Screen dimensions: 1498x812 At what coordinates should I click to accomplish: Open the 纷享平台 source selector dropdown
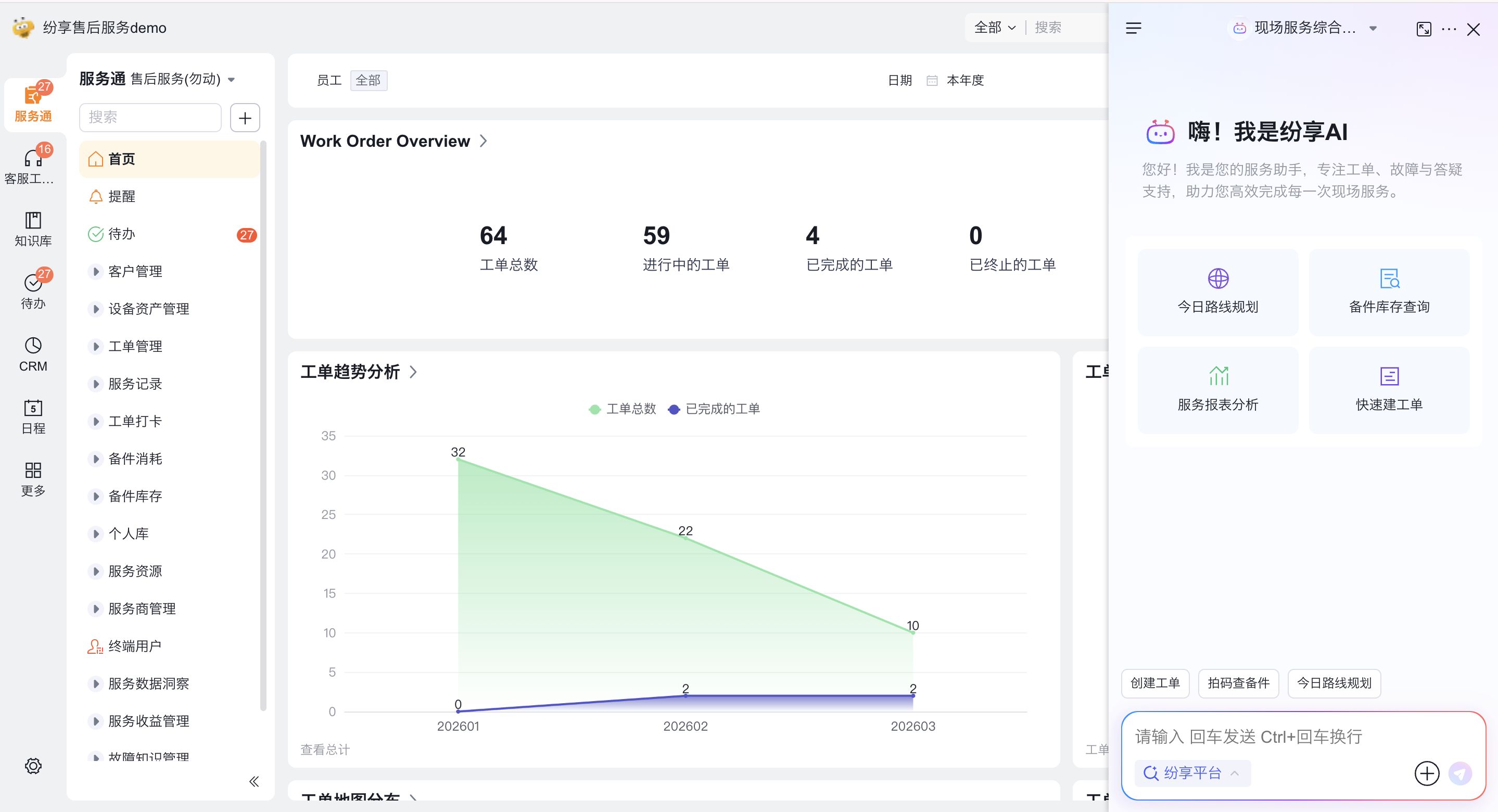pos(1191,773)
